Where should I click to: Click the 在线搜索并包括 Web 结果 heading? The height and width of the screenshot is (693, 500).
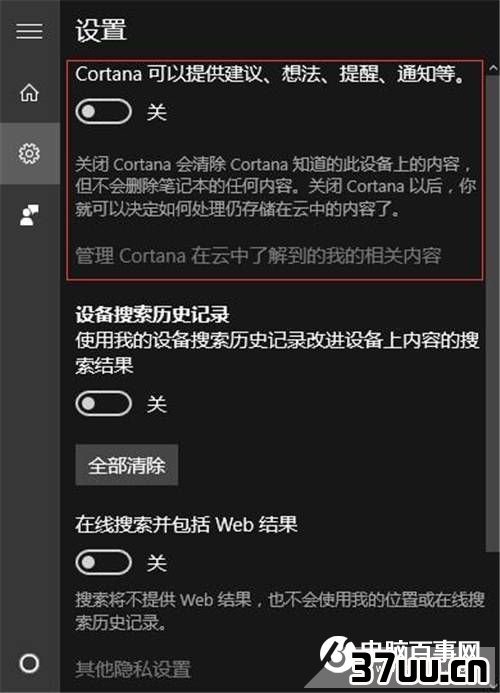point(186,525)
